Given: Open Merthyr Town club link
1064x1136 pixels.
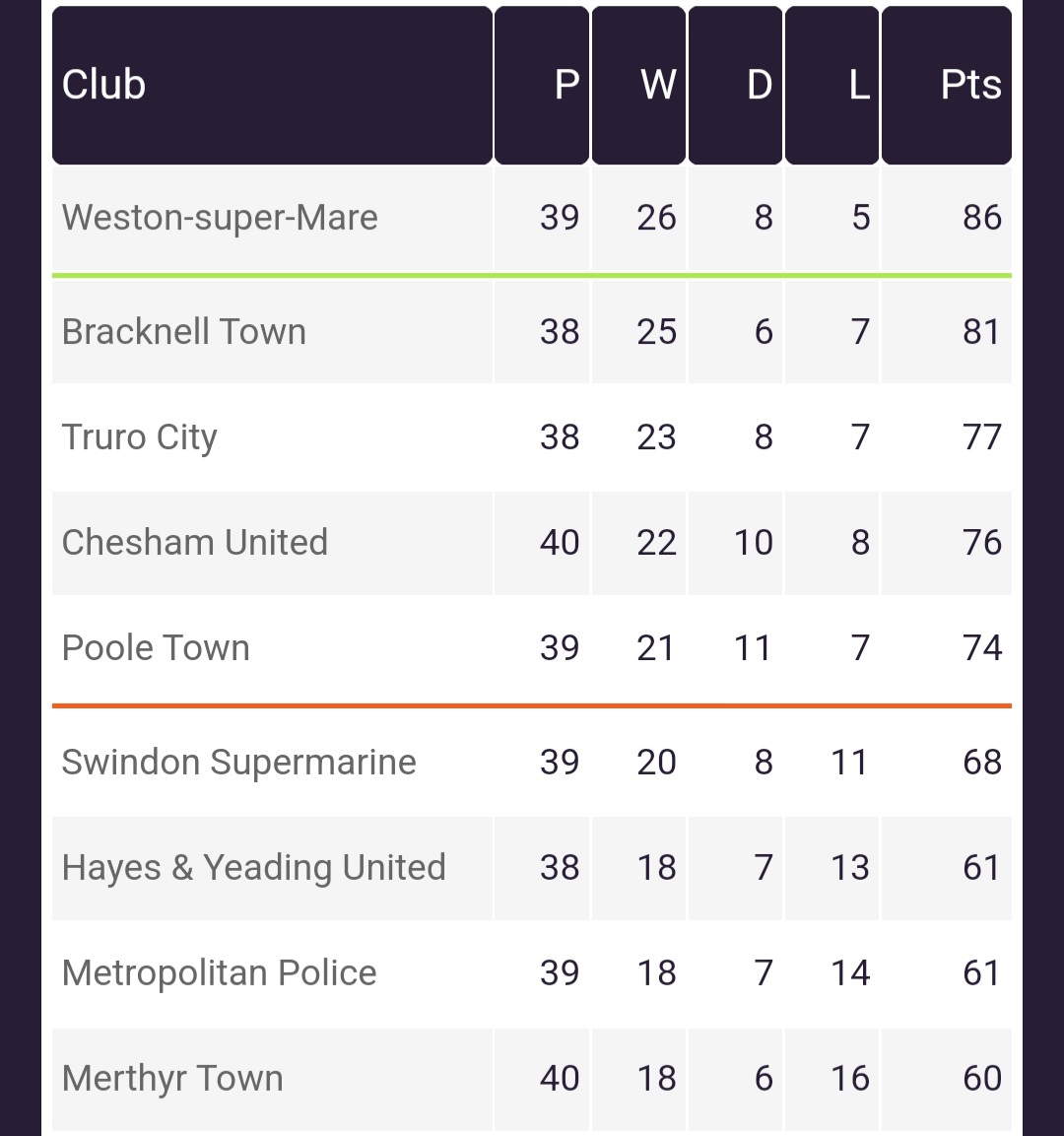Looking at the screenshot, I should 172,1078.
